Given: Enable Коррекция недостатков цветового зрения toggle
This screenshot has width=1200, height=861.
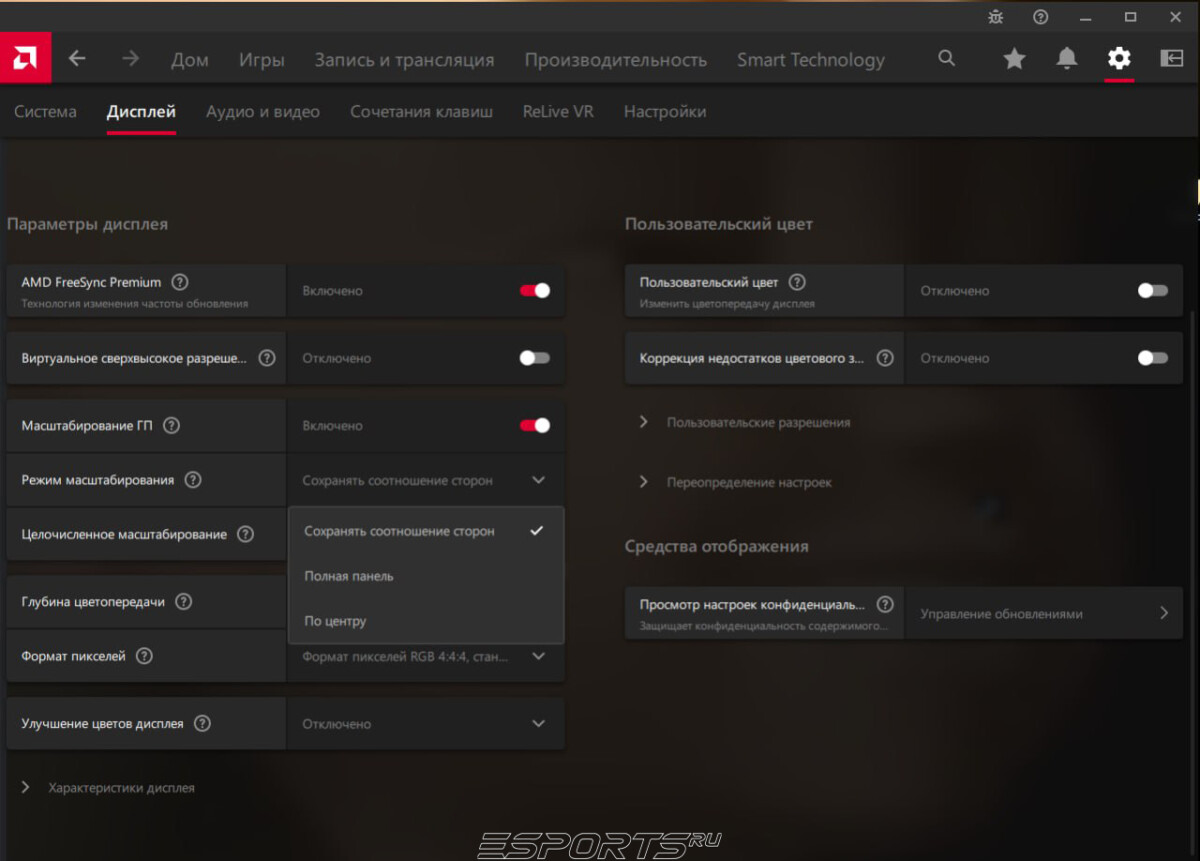Looking at the screenshot, I should 1153,358.
